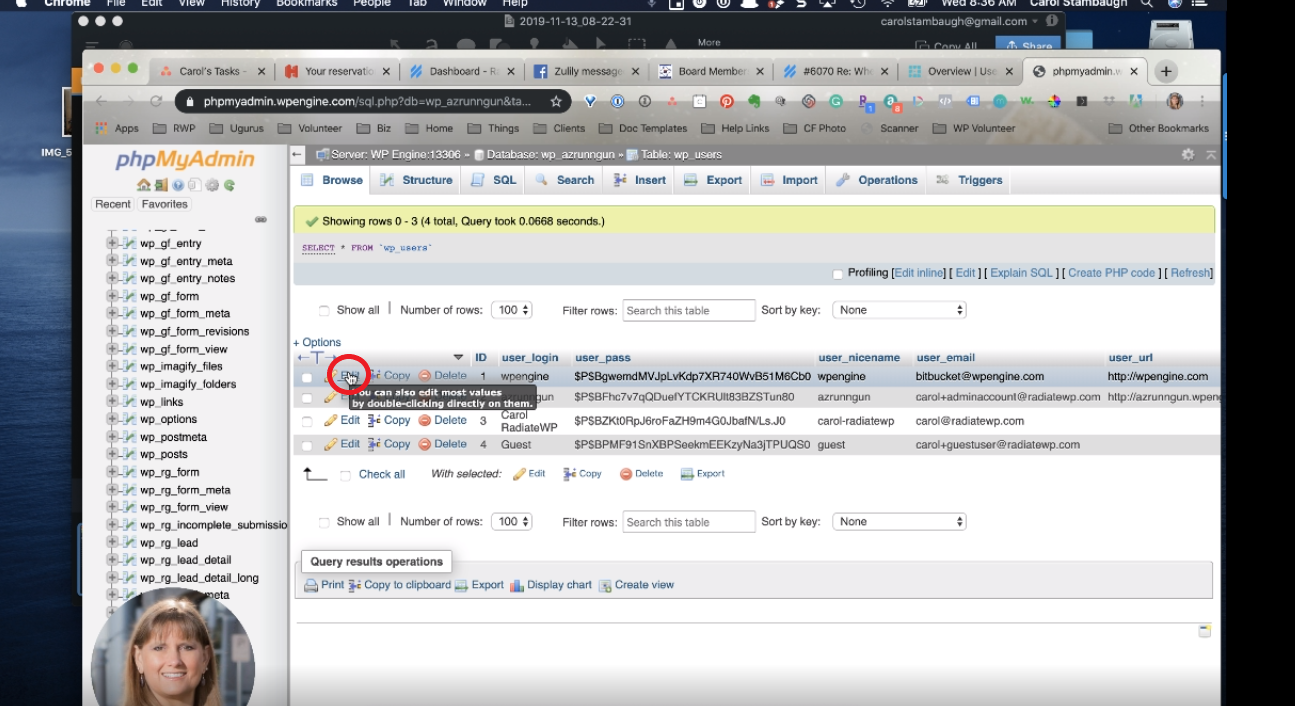Expand wp_options tree node
1295x706 pixels.
(x=113, y=419)
